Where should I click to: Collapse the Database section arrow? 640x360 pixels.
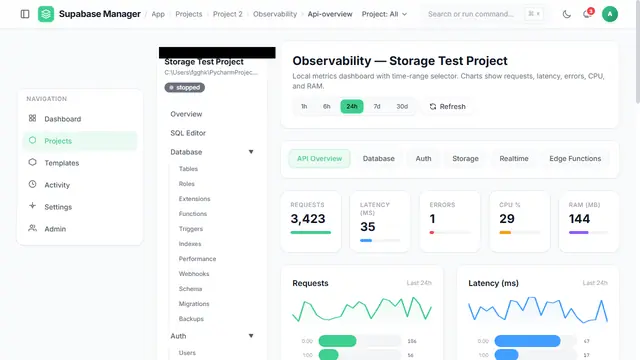tap(251, 152)
